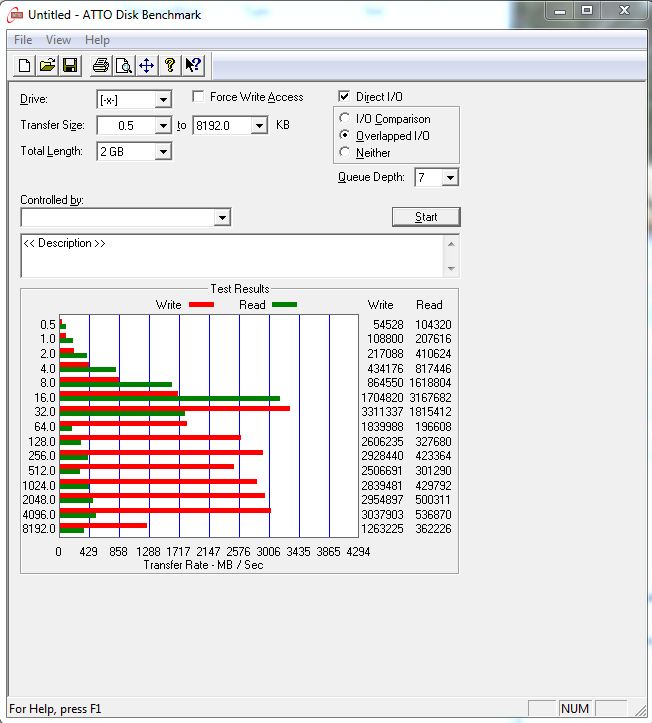
Task: Click inside the Description text box
Action: pos(232,256)
